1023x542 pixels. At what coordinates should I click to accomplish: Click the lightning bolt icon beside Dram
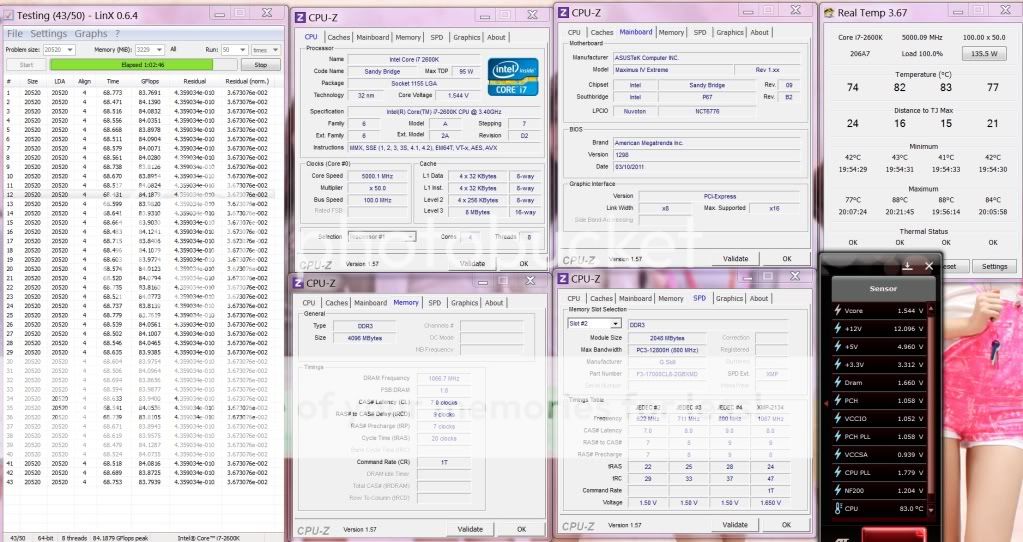click(x=836, y=383)
